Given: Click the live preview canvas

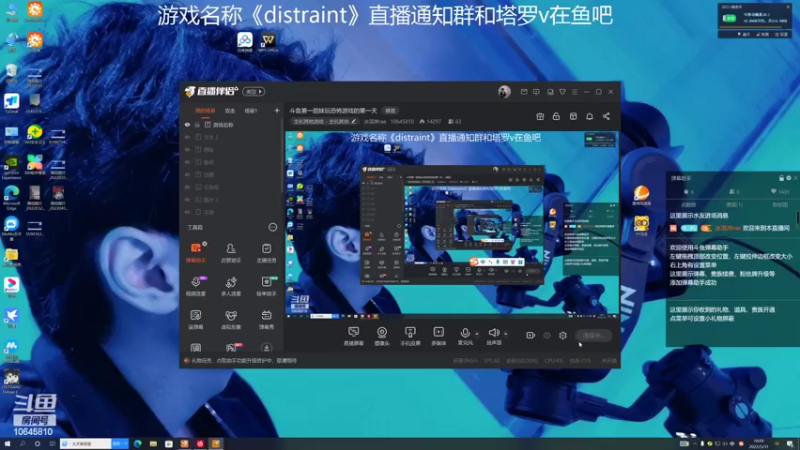Looking at the screenshot, I should pyautogui.click(x=452, y=224).
